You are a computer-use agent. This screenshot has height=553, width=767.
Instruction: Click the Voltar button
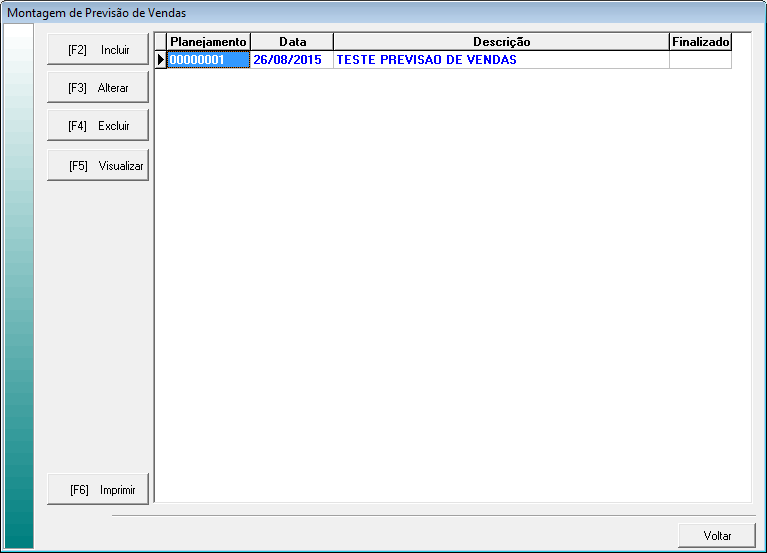(x=717, y=536)
